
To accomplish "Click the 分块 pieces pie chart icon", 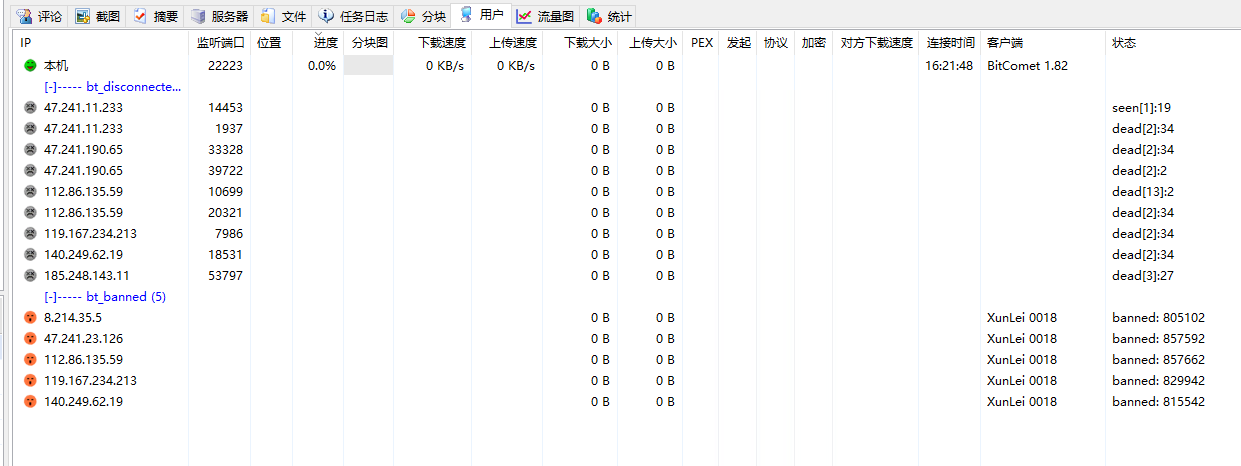I will click(x=409, y=16).
